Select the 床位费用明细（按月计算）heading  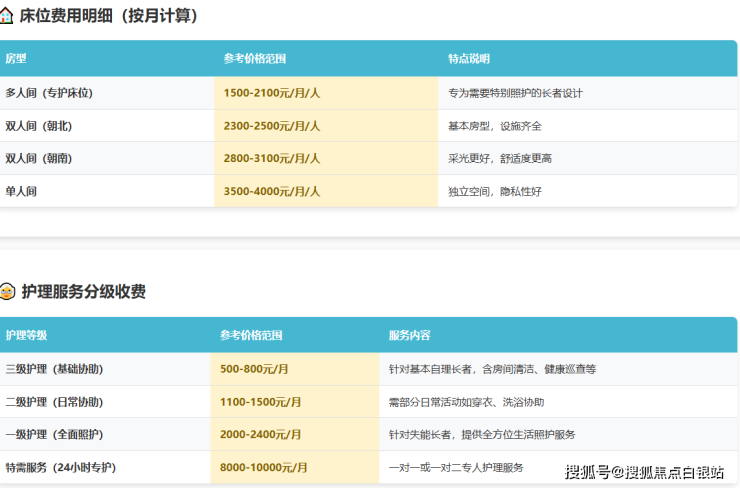point(109,17)
